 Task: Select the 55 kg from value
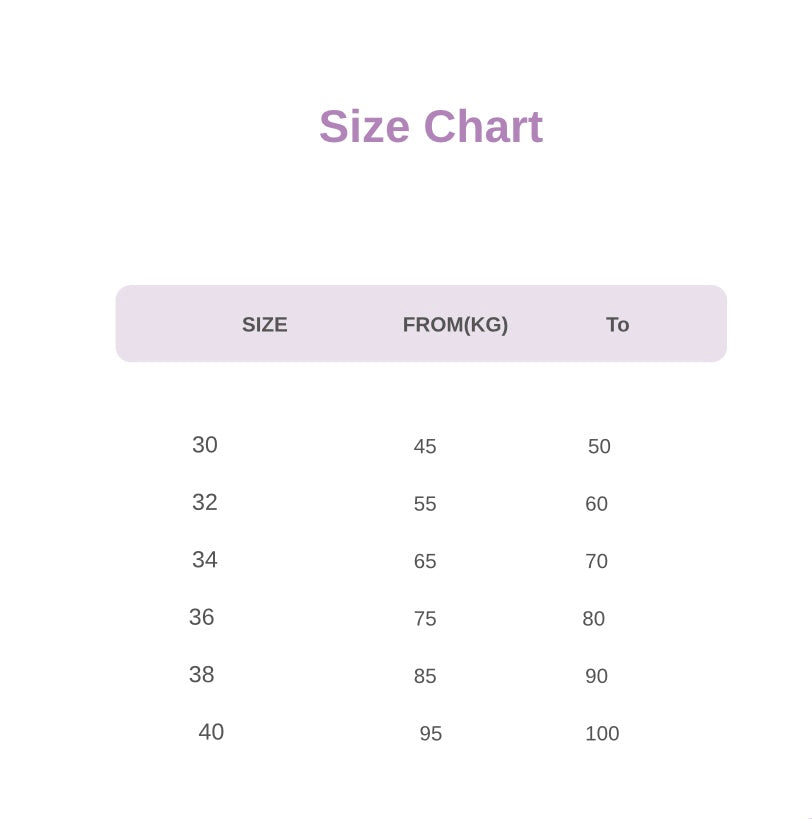click(x=425, y=504)
